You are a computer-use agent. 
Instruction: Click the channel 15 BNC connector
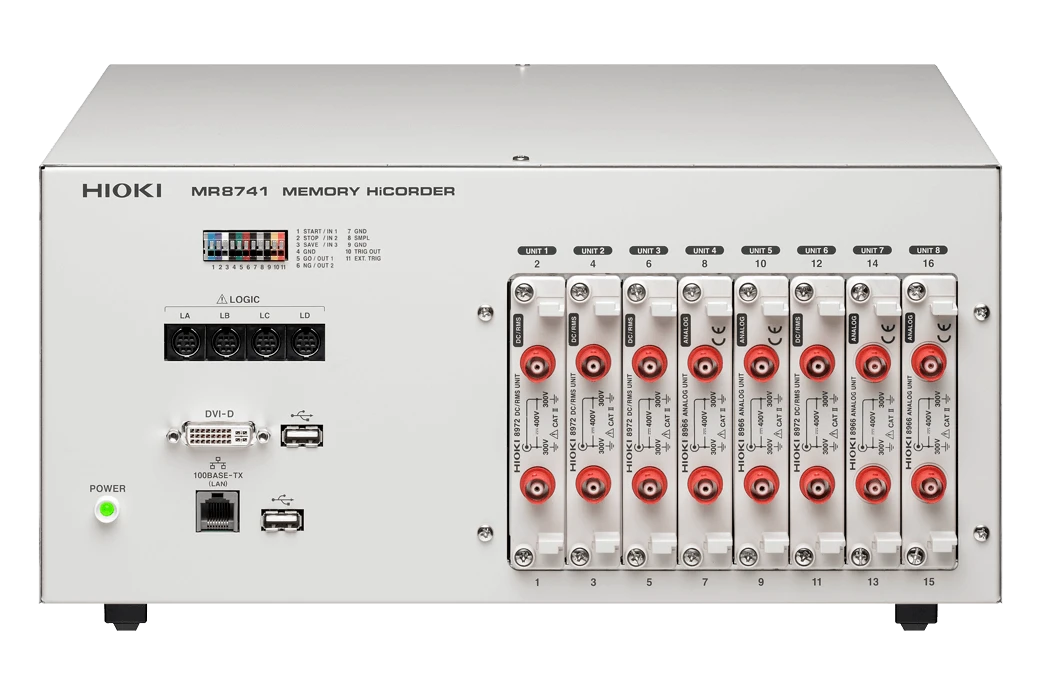coord(929,486)
